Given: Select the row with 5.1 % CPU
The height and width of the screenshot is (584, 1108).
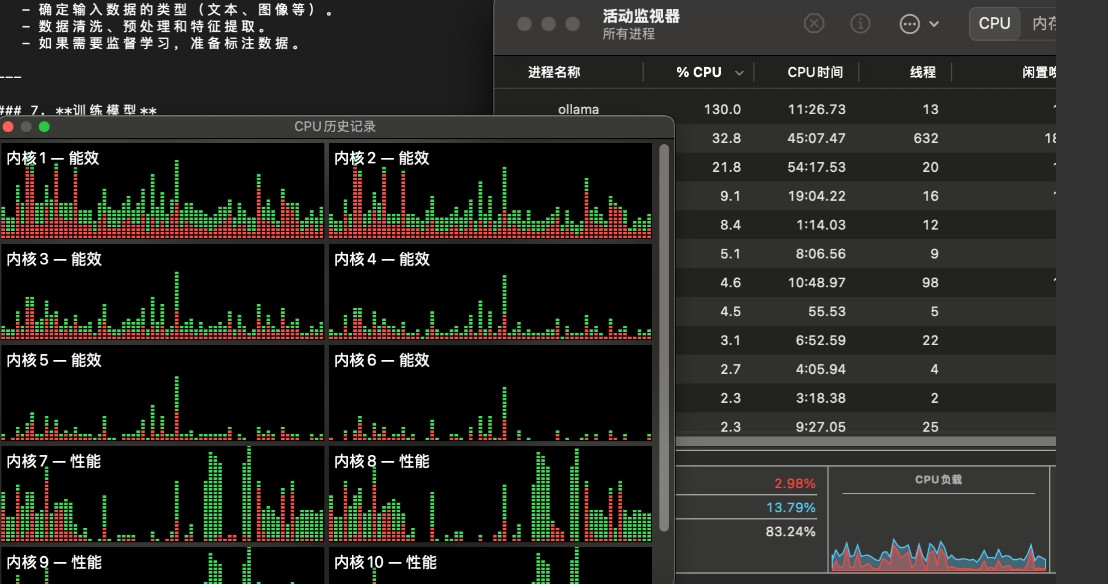Looking at the screenshot, I should [866, 254].
